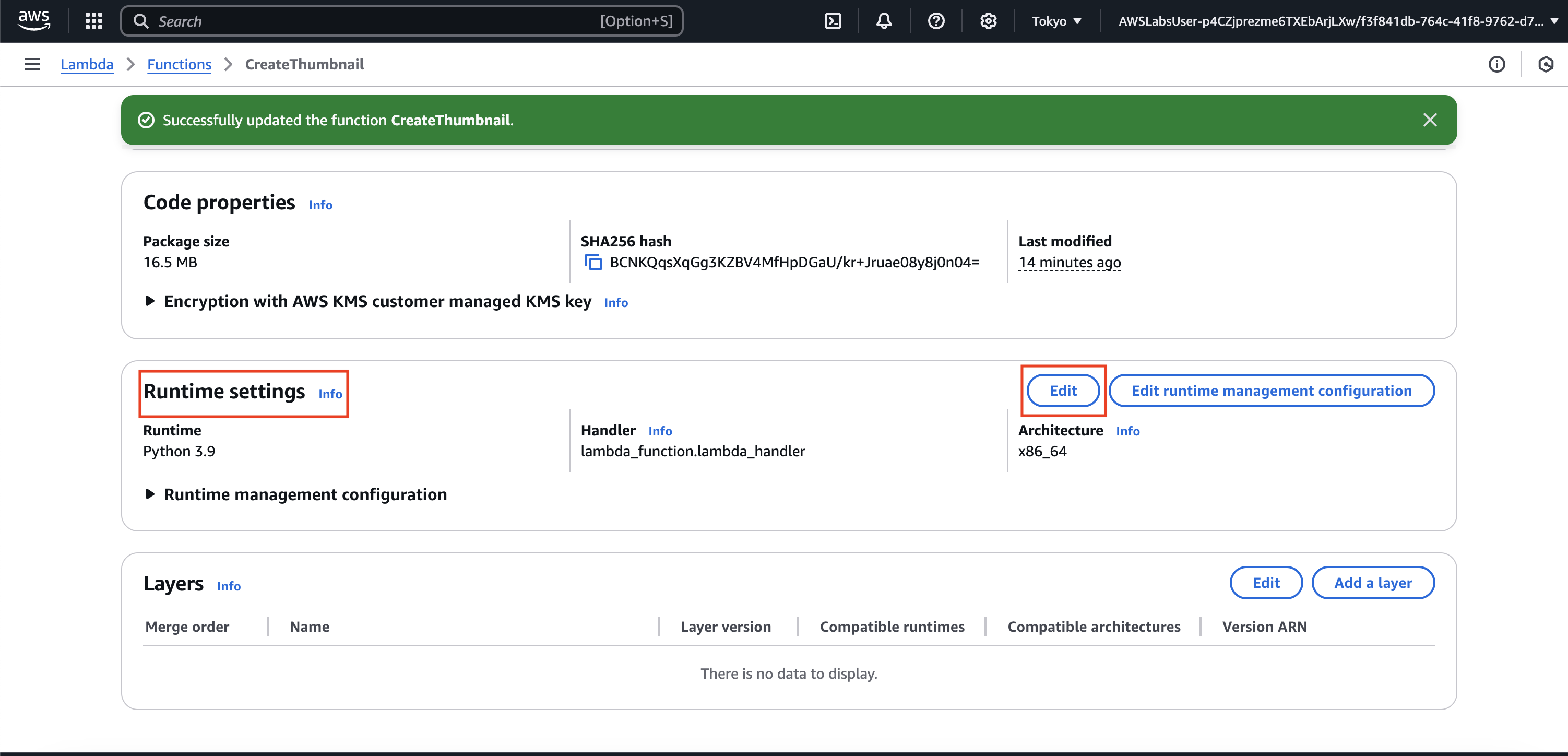Viewport: 1568px width, 756px height.
Task: Click Edit in Runtime settings
Action: coord(1063,391)
